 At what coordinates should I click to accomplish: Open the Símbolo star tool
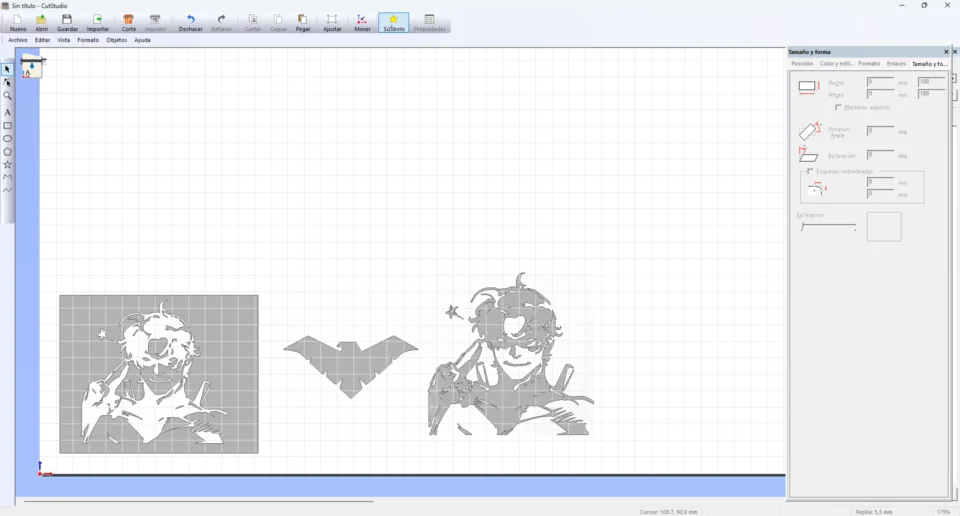point(394,23)
